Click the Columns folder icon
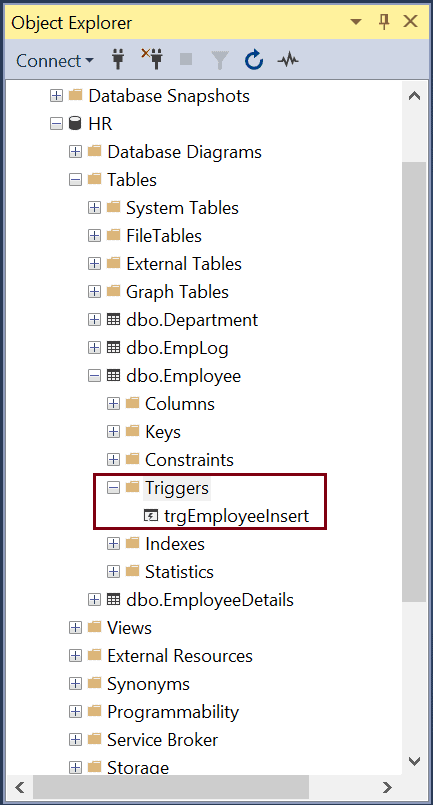Viewport: 440px width, 805px height. [x=132, y=403]
